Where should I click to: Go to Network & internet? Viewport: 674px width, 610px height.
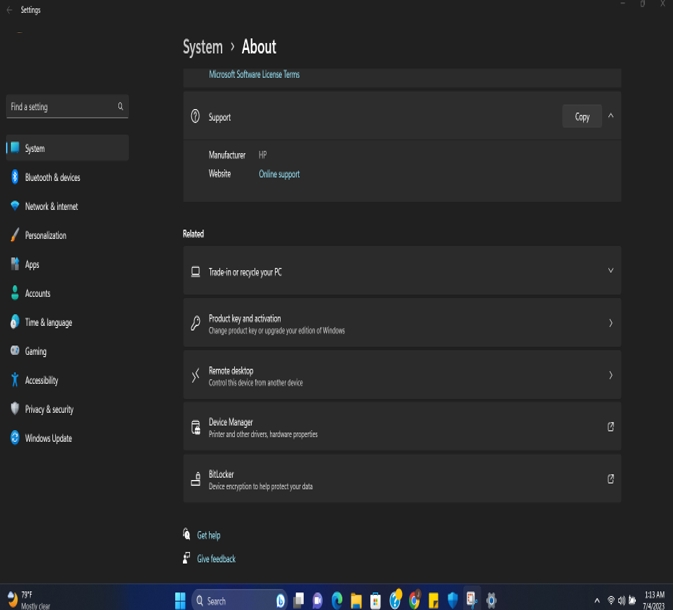pyautogui.click(x=67, y=206)
